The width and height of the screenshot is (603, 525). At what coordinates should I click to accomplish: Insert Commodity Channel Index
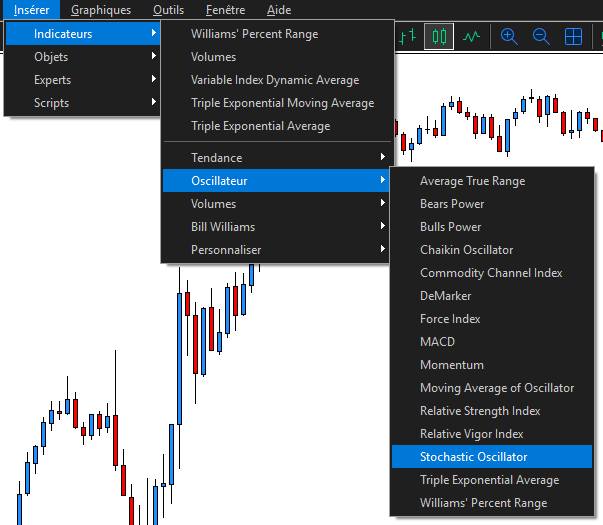click(492, 273)
